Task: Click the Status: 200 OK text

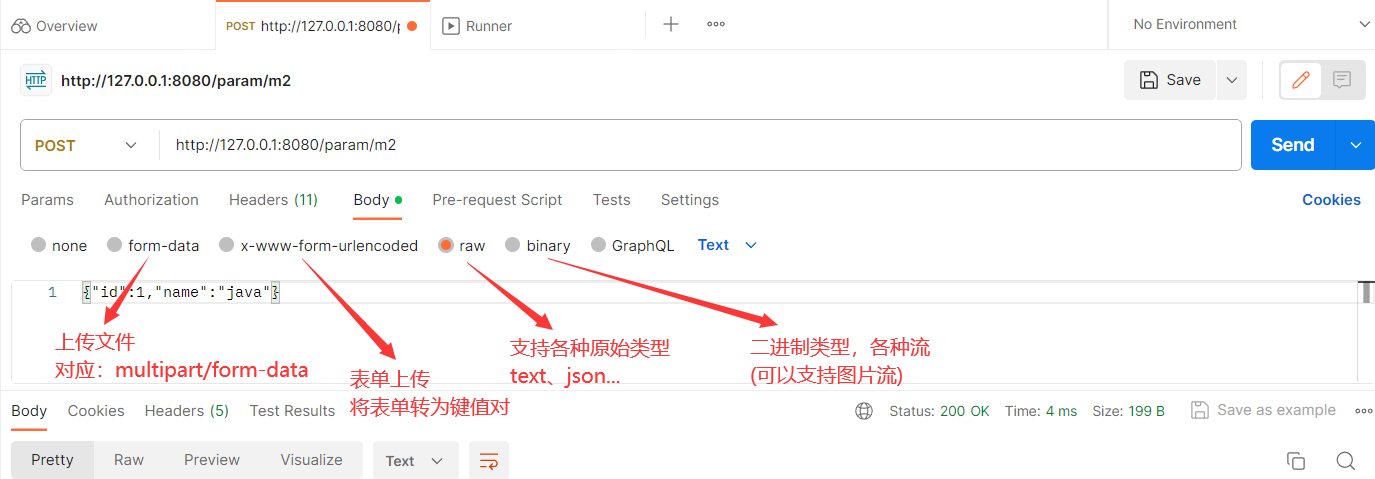Action: click(x=939, y=411)
